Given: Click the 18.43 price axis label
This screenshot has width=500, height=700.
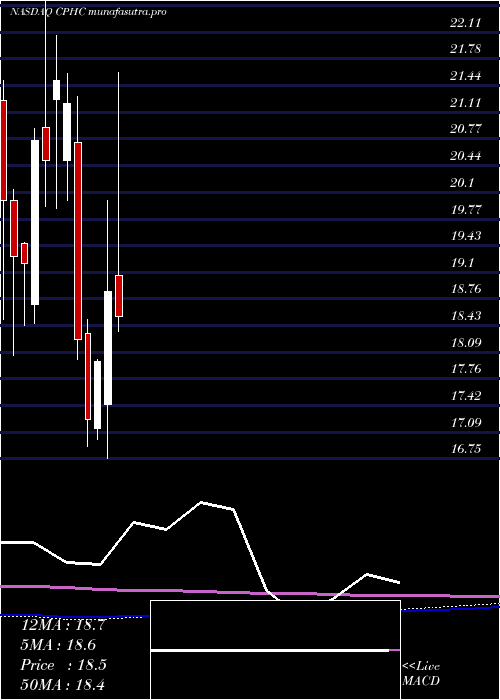Looking at the screenshot, I should pos(465,316).
